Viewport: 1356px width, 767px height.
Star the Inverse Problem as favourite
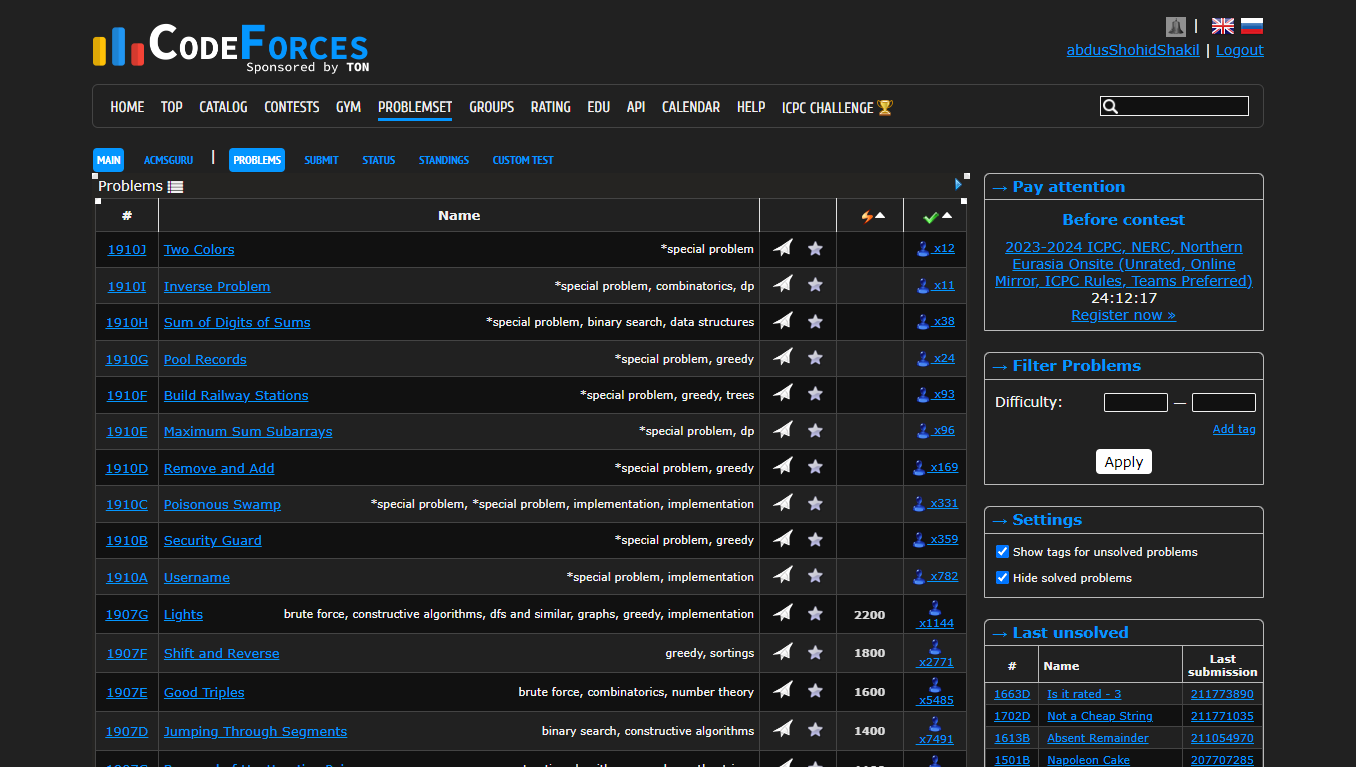pyautogui.click(x=815, y=285)
